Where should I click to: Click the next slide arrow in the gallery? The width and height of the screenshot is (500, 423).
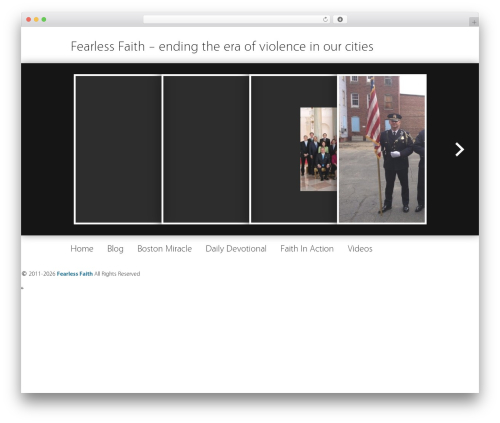[x=460, y=149]
